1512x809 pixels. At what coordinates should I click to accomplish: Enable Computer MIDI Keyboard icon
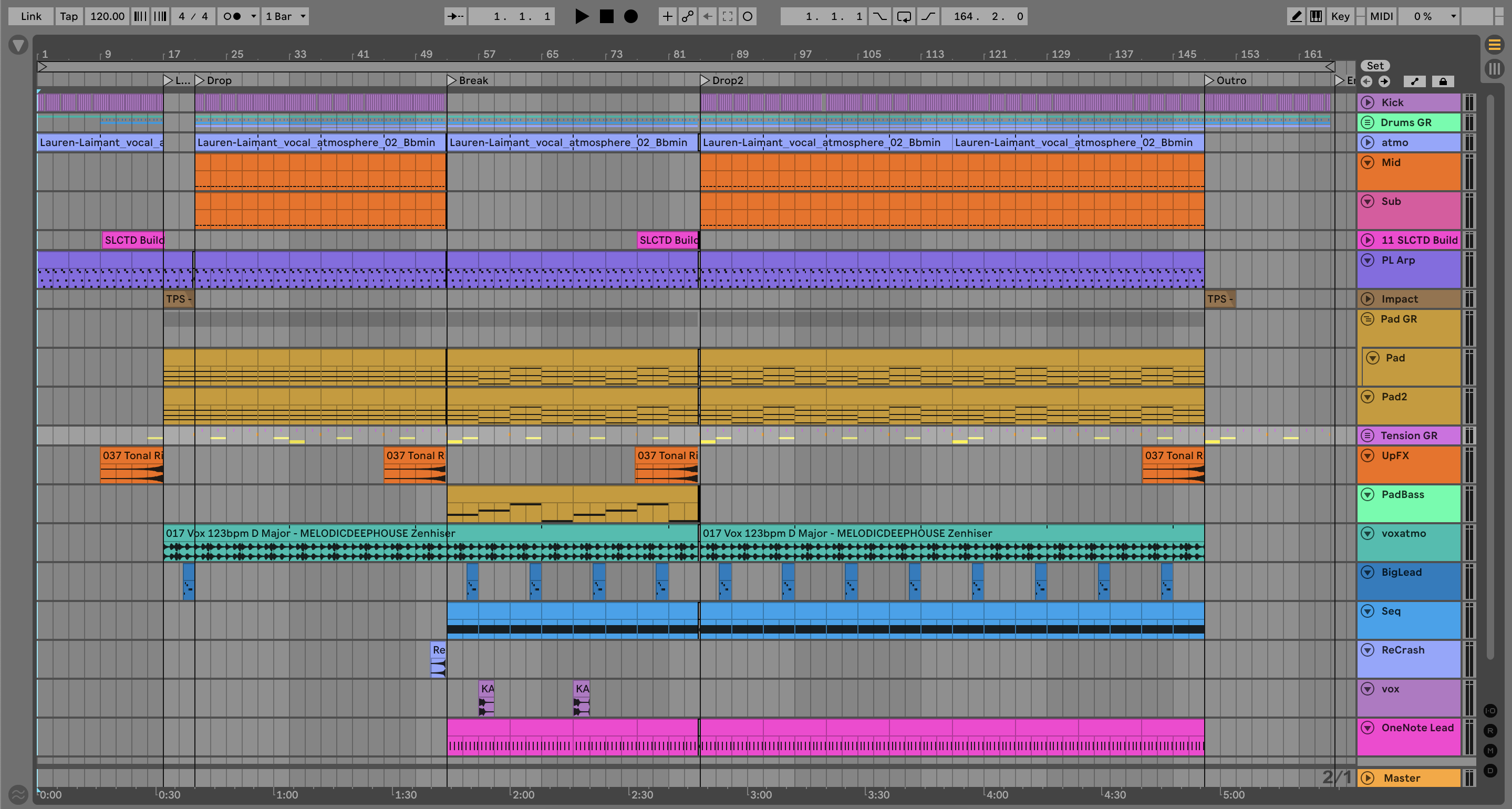(x=1316, y=16)
